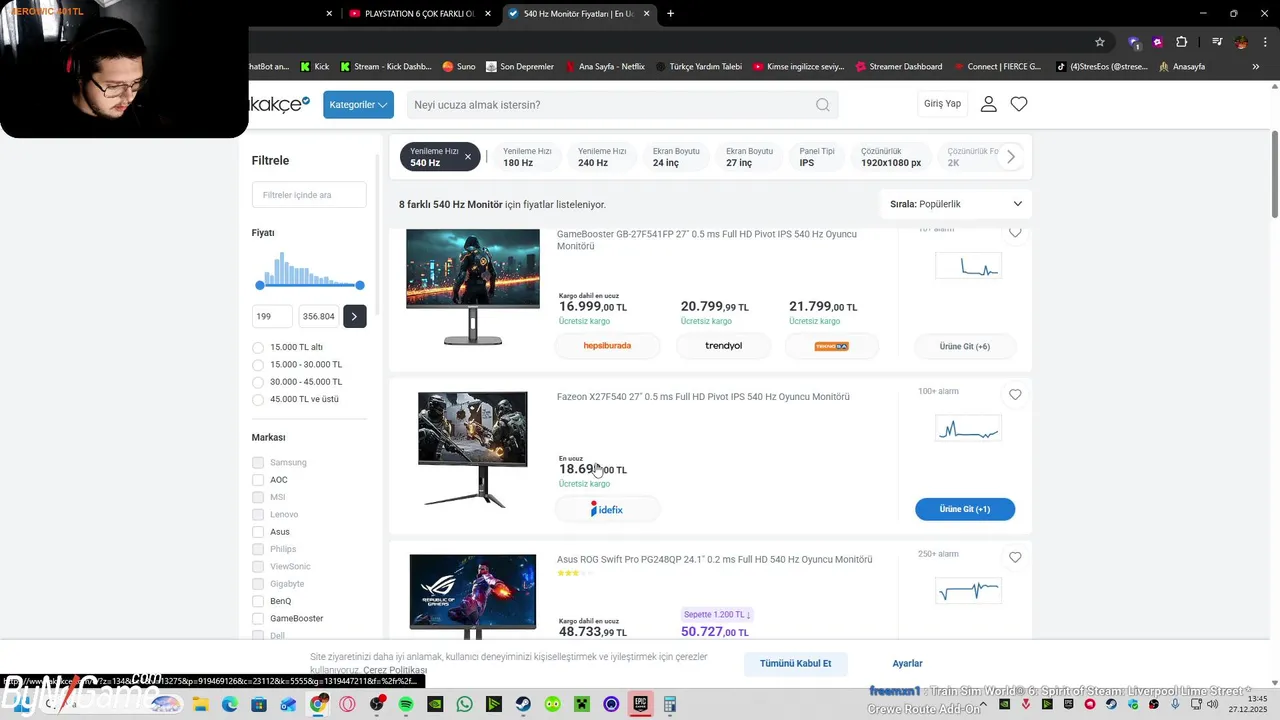Screen dimensions: 1280x720
Task: Bookmark this page with the star icon
Action: tap(1100, 42)
